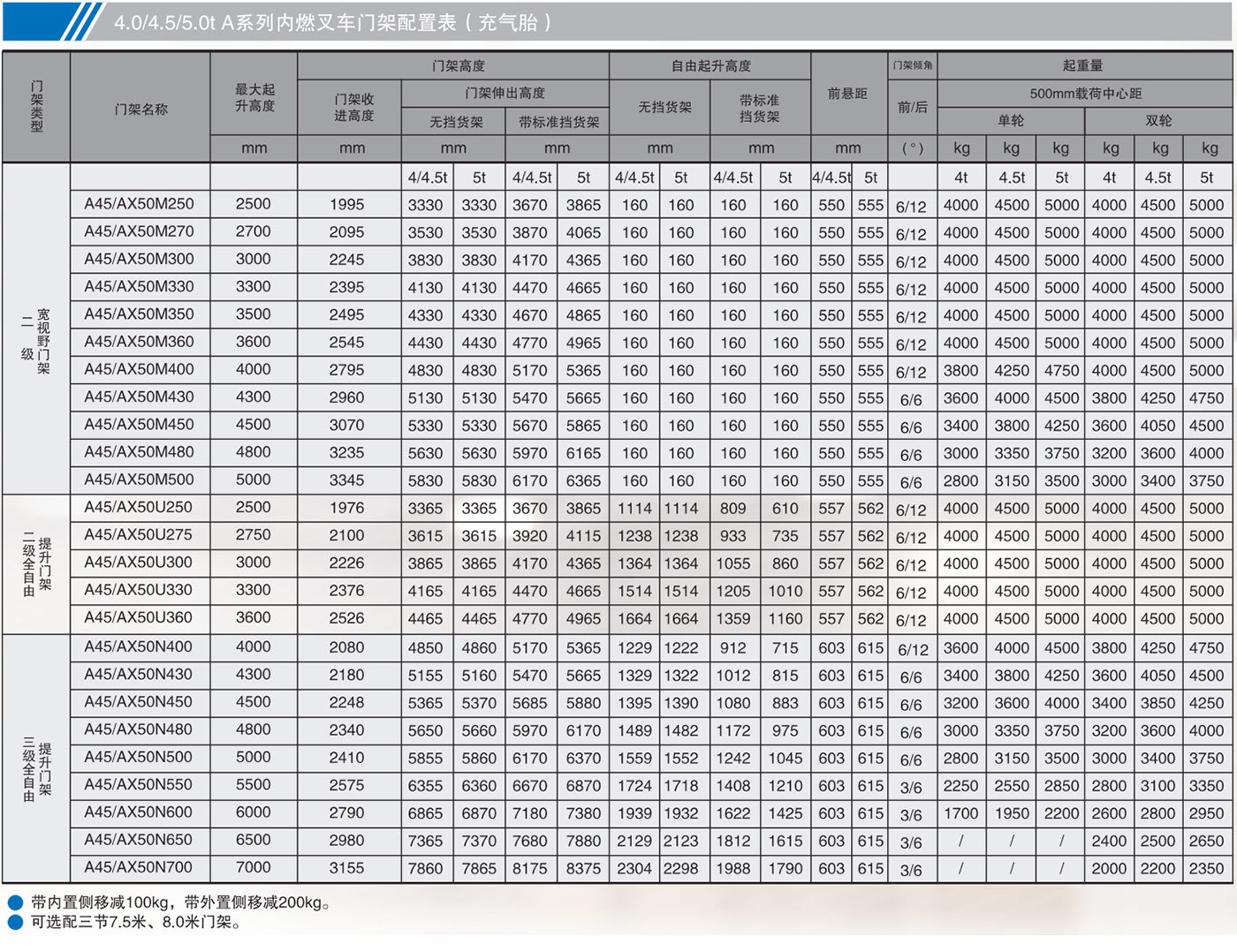1237x952 pixels.
Task: Click model cell 'A45/AX50U360'
Action: pos(140,617)
